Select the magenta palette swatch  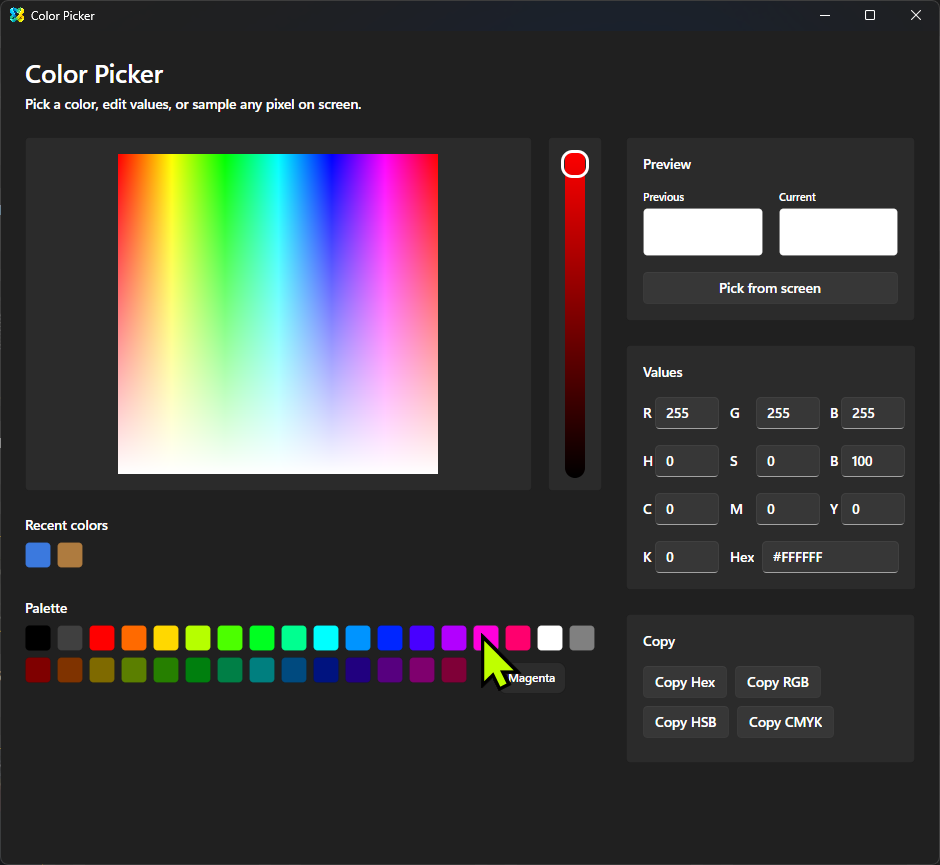(x=486, y=636)
